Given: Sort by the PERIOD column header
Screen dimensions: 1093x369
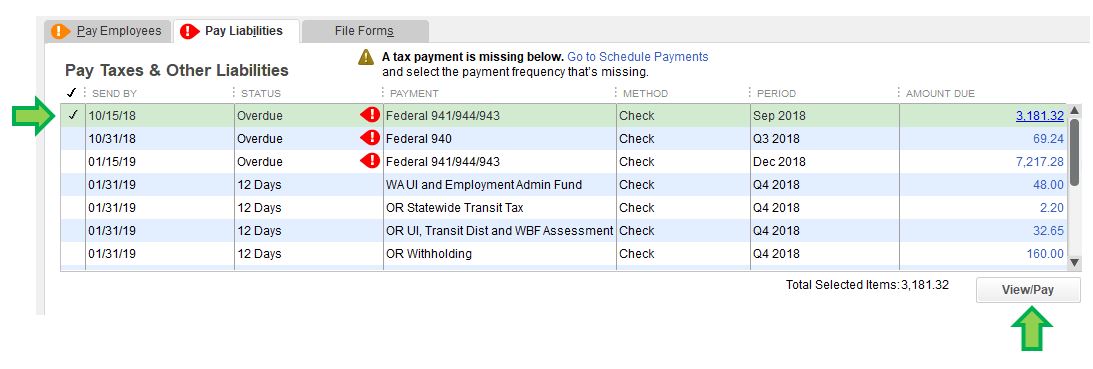Looking at the screenshot, I should click(x=777, y=93).
